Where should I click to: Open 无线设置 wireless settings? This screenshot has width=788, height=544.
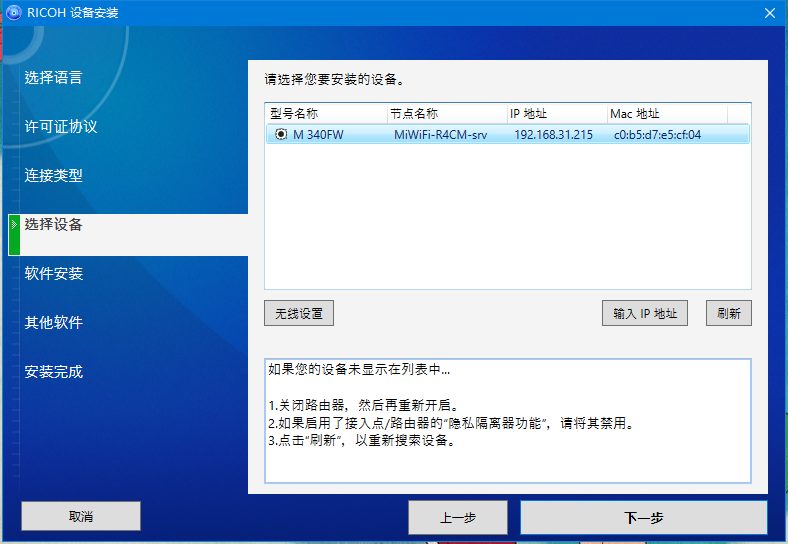[299, 313]
